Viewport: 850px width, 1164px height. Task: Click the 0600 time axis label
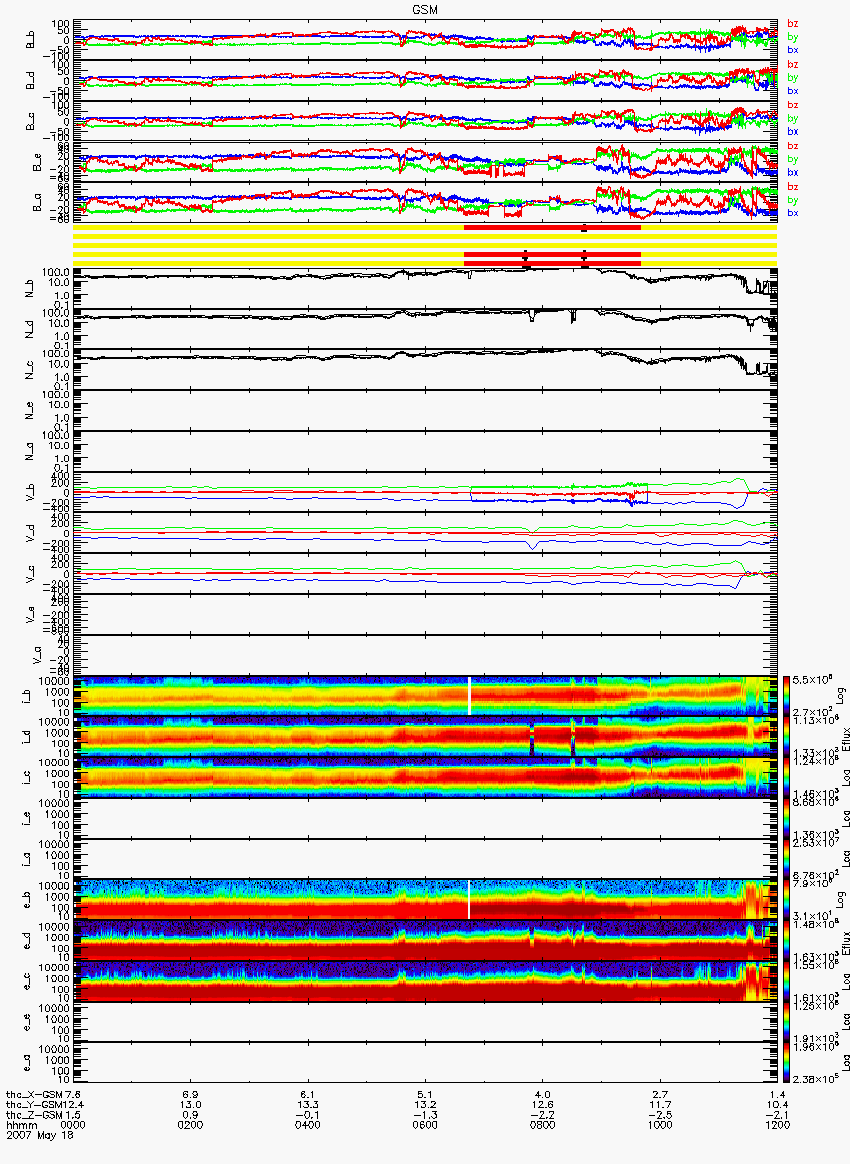[425, 1125]
